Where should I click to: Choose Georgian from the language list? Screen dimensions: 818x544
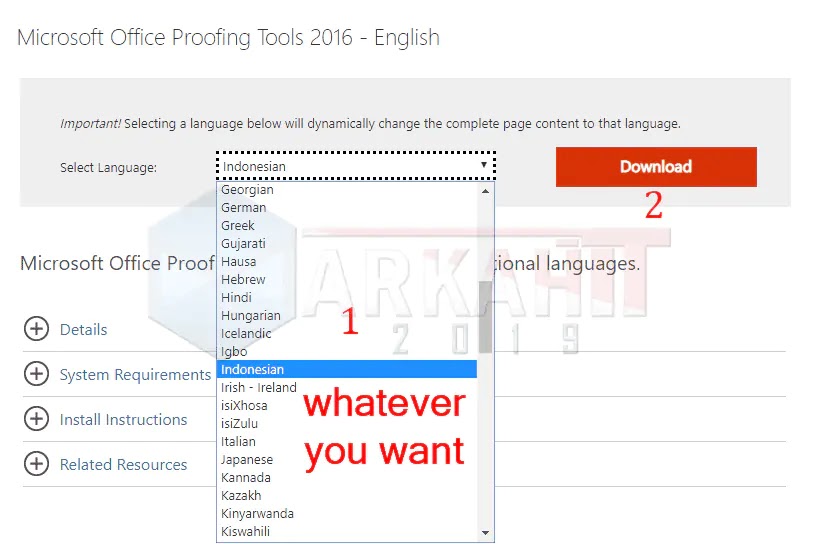347,190
